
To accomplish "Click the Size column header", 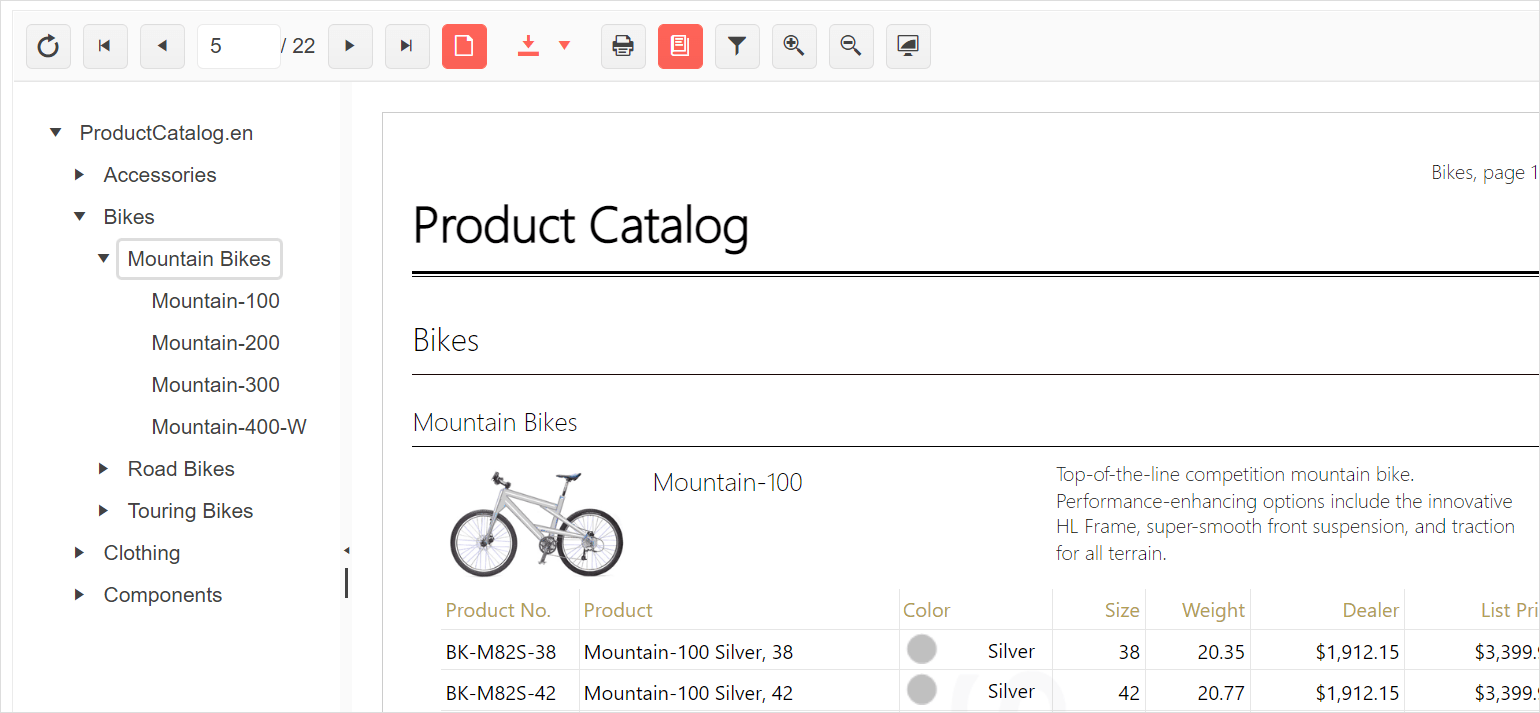I will 1122,610.
